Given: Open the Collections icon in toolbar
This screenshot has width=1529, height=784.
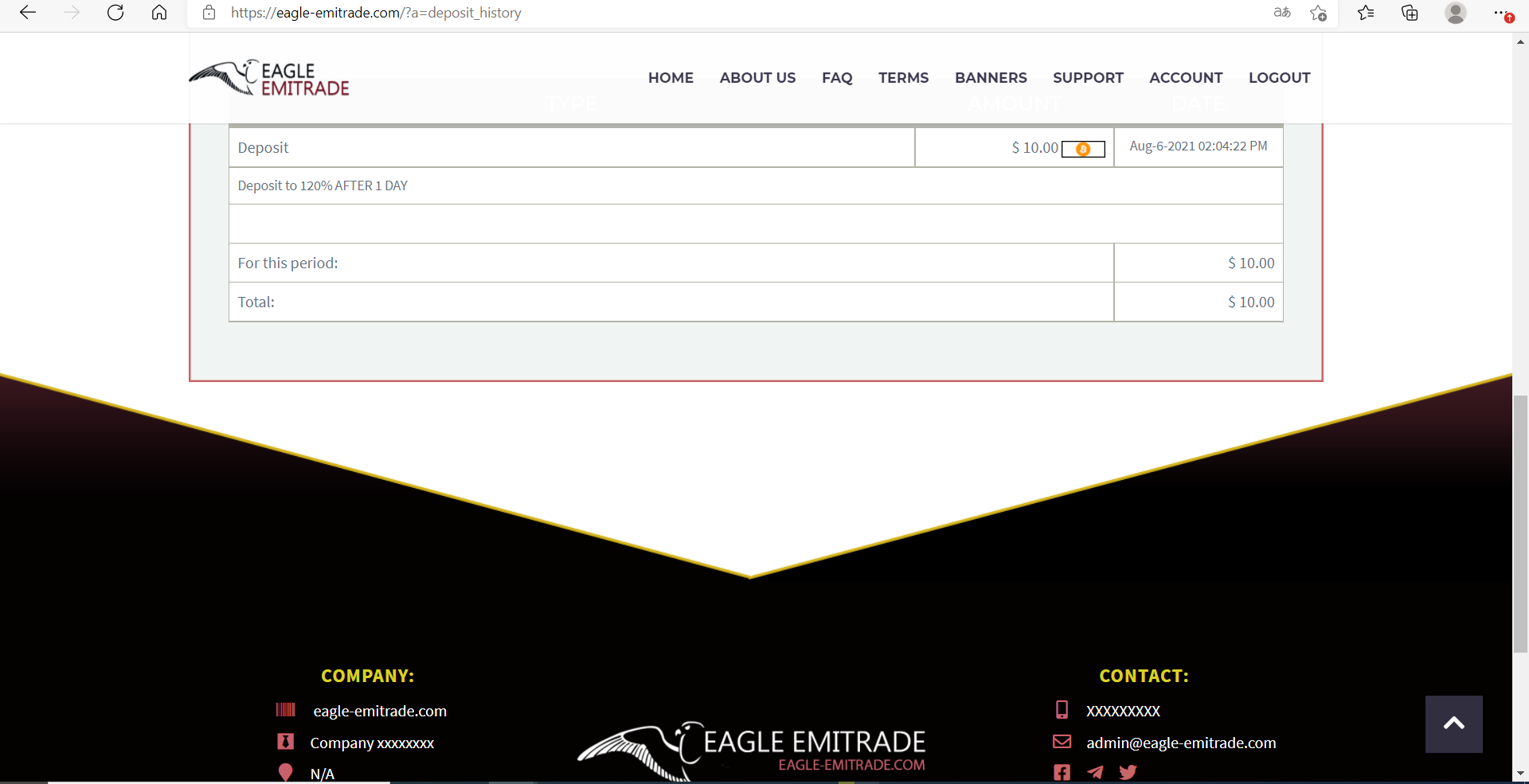Looking at the screenshot, I should click(x=1410, y=13).
